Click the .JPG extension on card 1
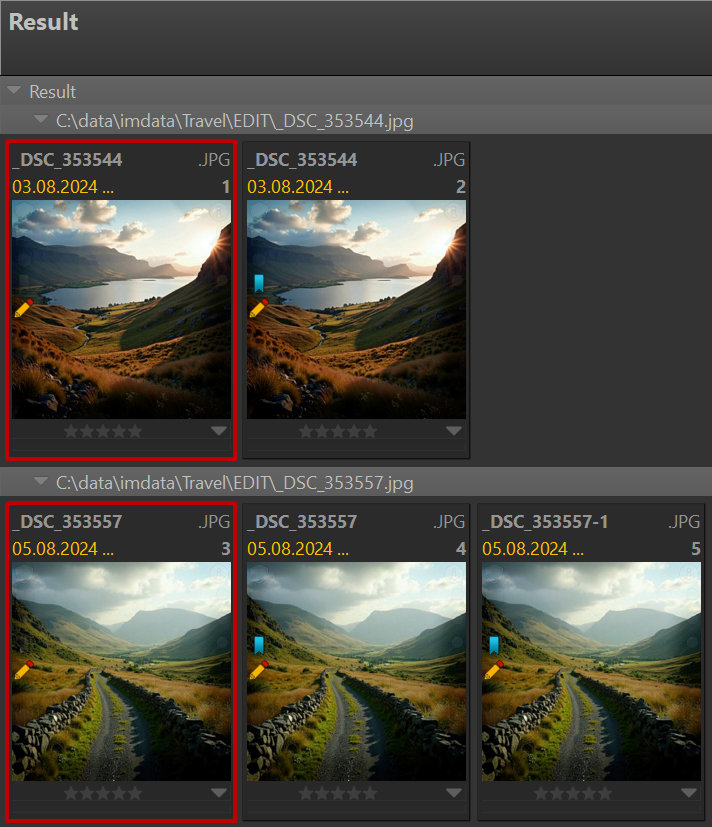This screenshot has height=827, width=712. [x=214, y=160]
